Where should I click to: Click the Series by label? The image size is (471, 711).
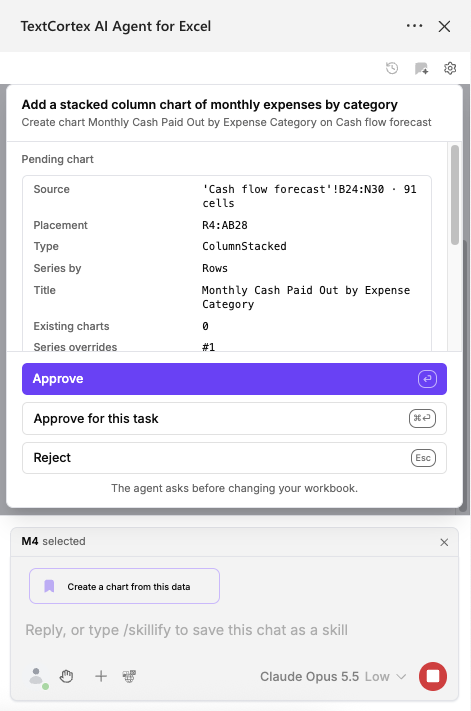pyautogui.click(x=58, y=268)
